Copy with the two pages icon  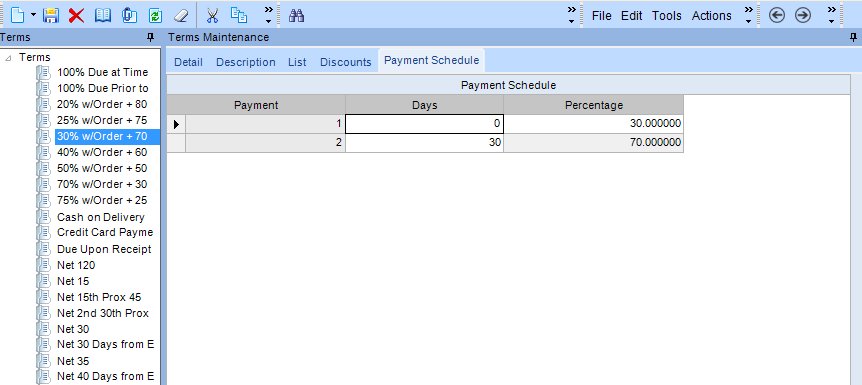pos(239,15)
